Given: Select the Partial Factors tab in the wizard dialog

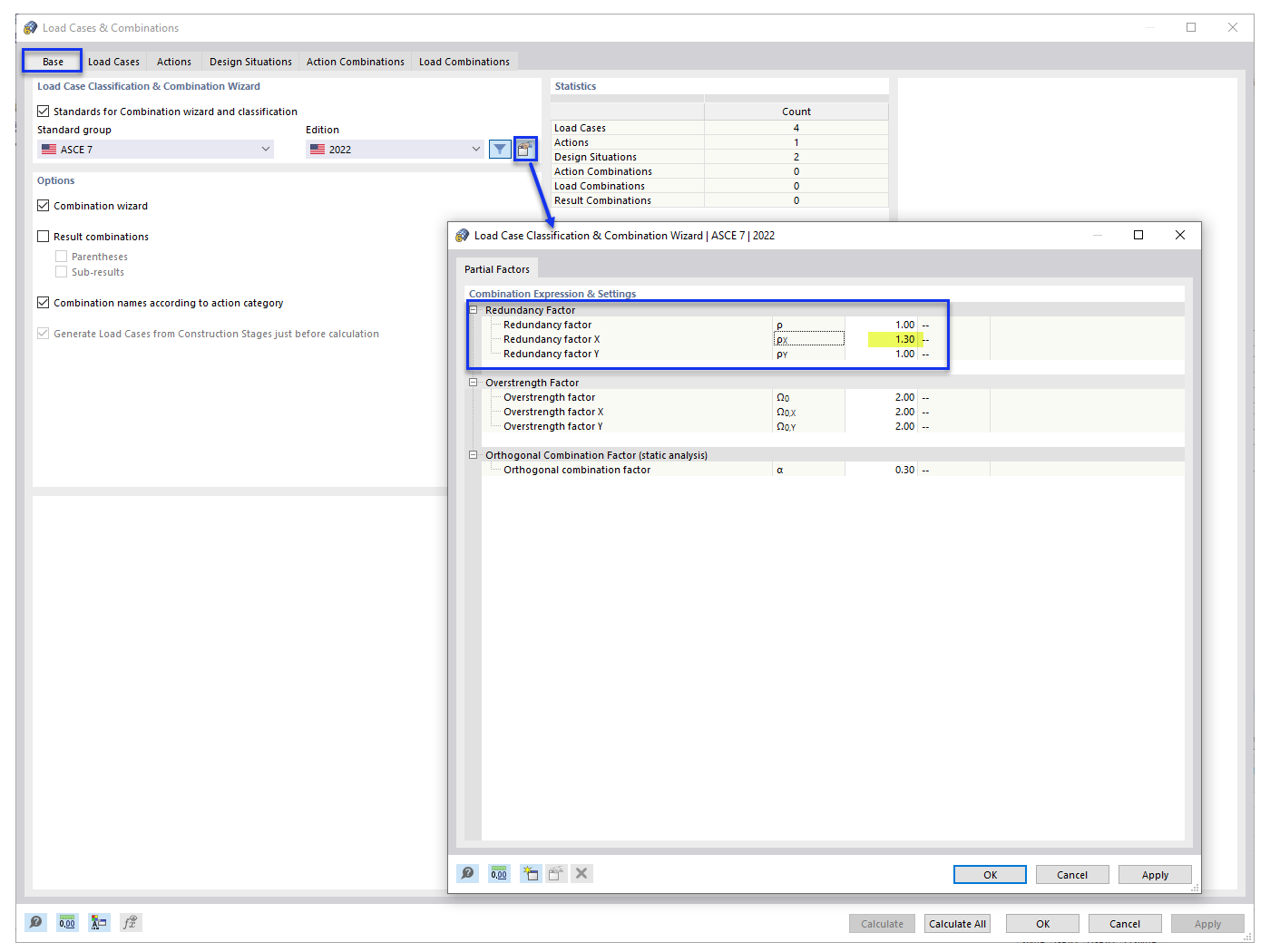Looking at the screenshot, I should tap(497, 269).
